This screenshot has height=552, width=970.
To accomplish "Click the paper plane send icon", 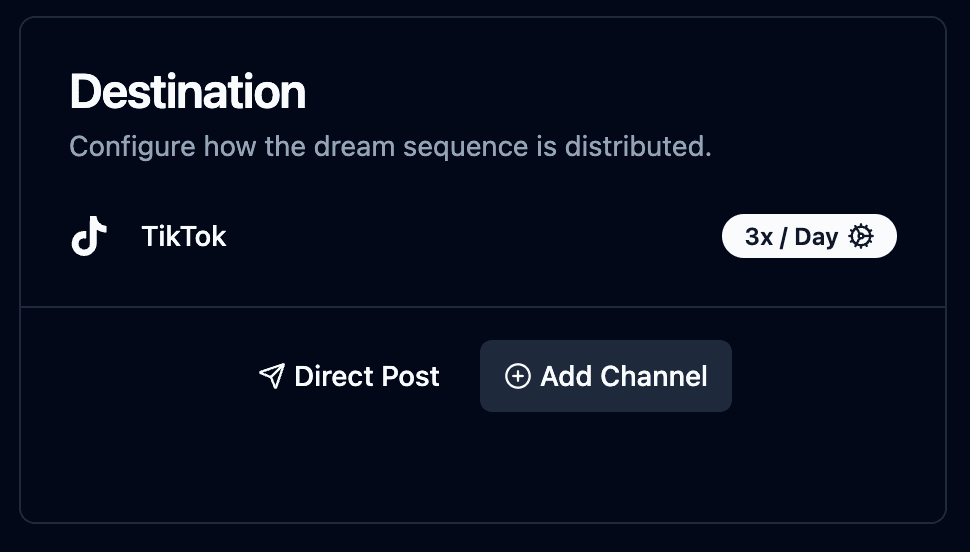I will 272,376.
